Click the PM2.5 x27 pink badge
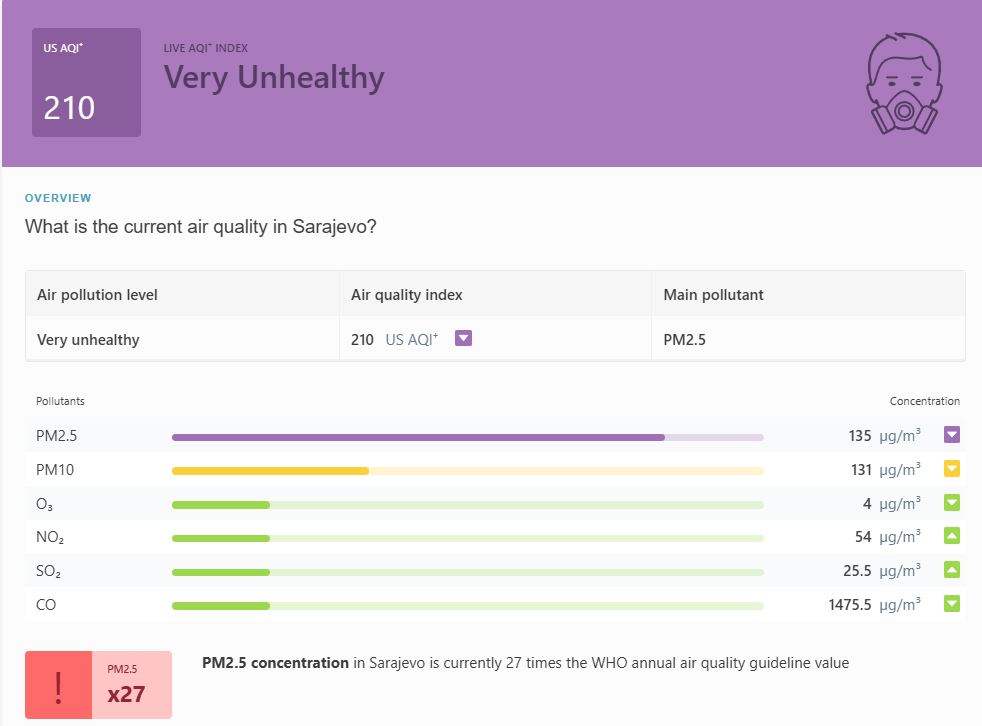Image resolution: width=982 pixels, height=726 pixels. pos(131,685)
